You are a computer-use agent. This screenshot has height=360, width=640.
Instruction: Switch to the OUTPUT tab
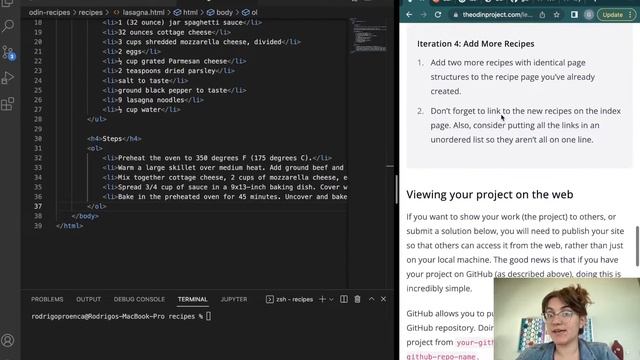[x=89, y=299]
